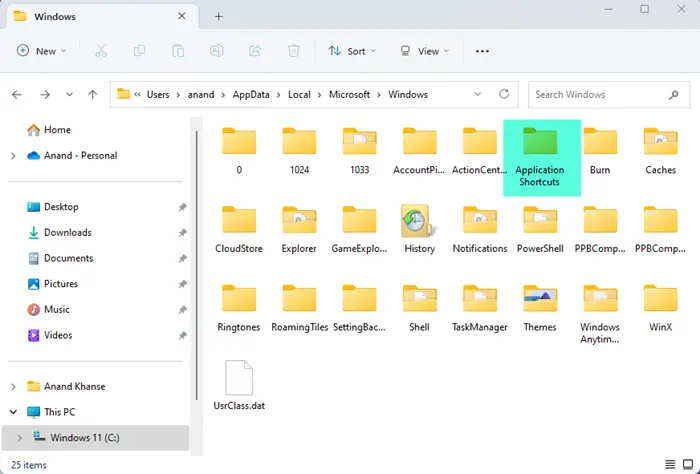Unpin Downloads using its pin icon
Viewport: 700px width, 474px height.
[x=182, y=233]
